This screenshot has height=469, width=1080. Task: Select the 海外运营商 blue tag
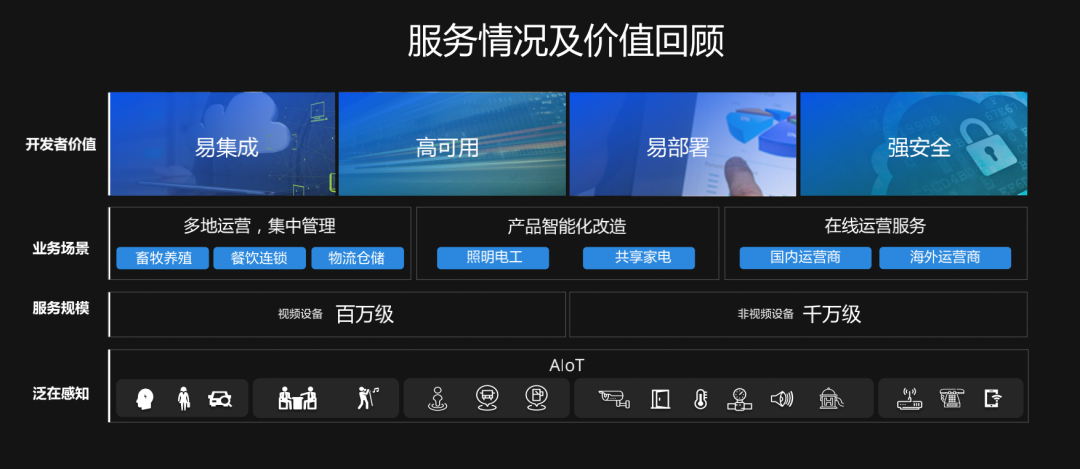[x=945, y=258]
